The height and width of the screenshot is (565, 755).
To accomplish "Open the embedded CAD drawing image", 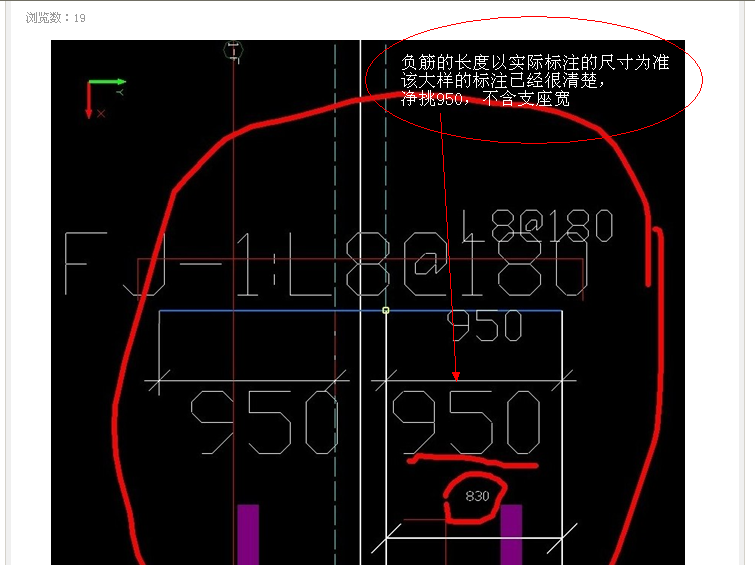I will pyautogui.click(x=368, y=302).
